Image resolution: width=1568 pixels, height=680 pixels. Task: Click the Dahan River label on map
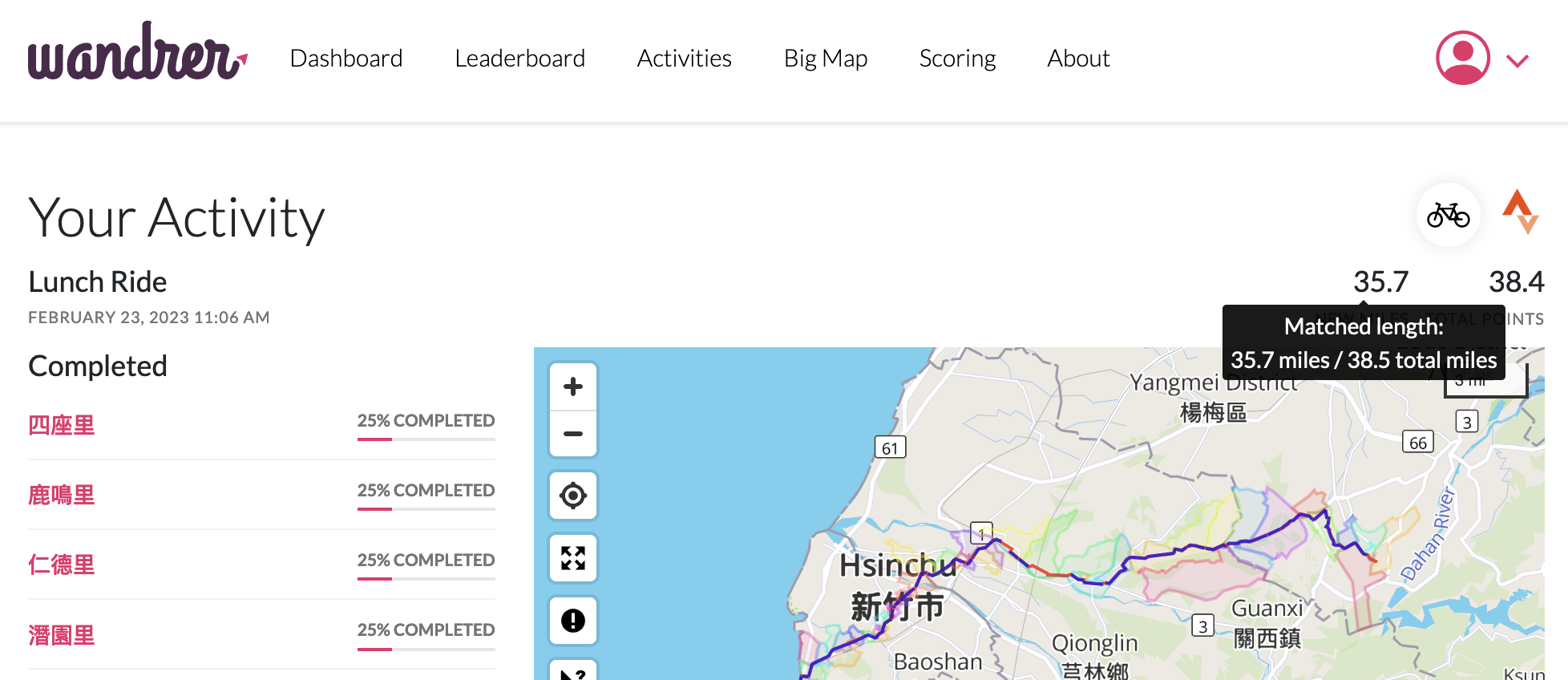1428,533
